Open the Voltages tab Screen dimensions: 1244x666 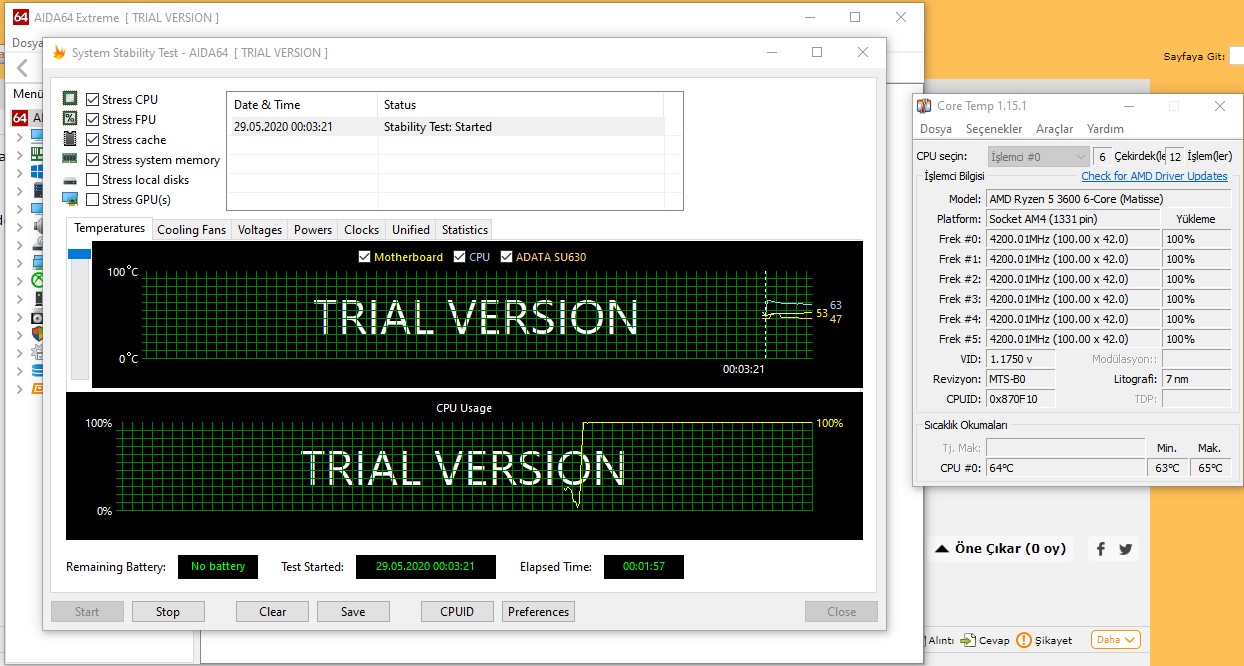pyautogui.click(x=260, y=230)
